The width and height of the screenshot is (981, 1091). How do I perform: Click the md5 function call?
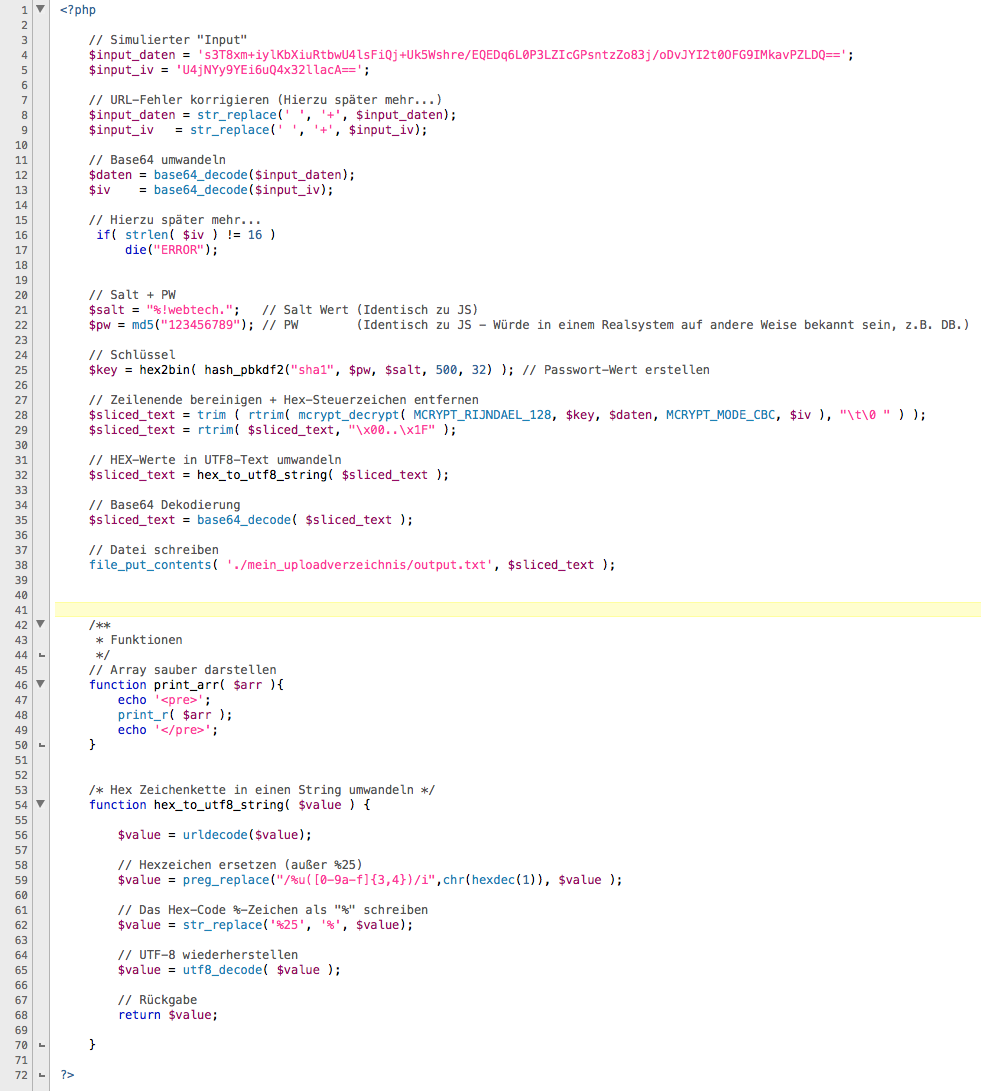(143, 326)
